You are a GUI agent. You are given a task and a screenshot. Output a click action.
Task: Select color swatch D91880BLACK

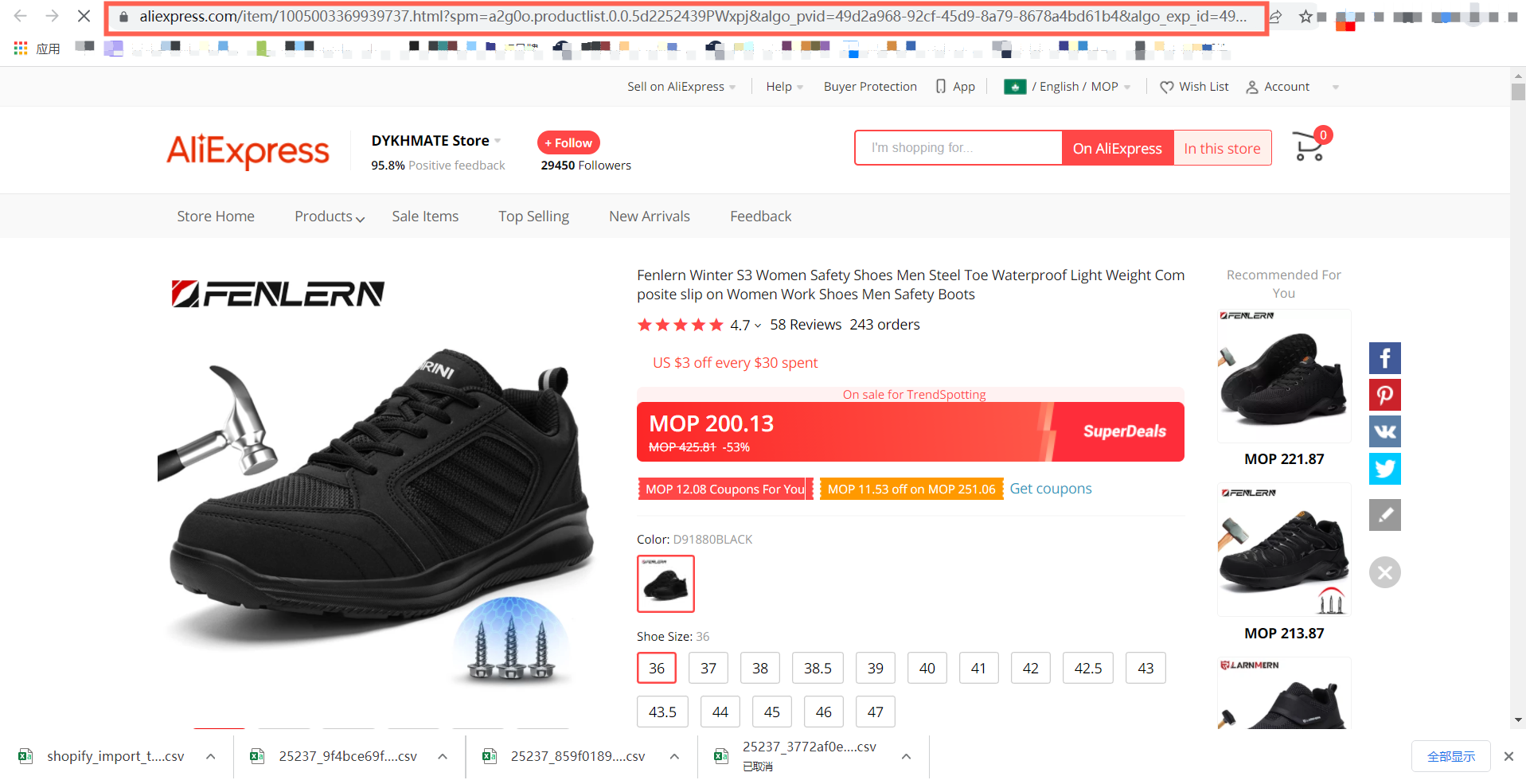(665, 583)
